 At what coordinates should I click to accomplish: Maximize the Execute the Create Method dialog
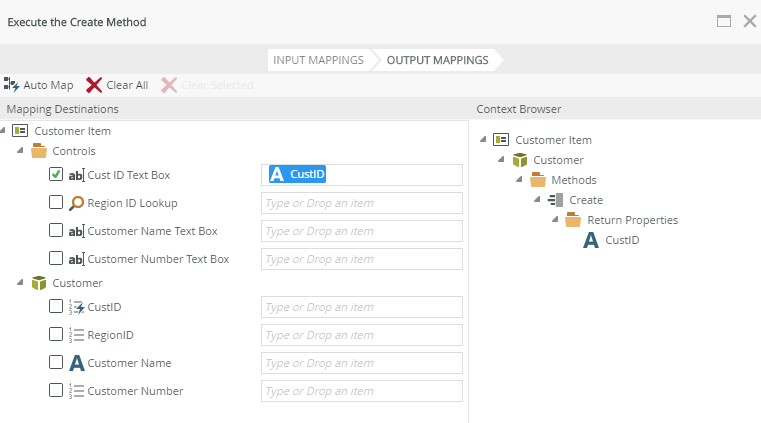point(724,20)
